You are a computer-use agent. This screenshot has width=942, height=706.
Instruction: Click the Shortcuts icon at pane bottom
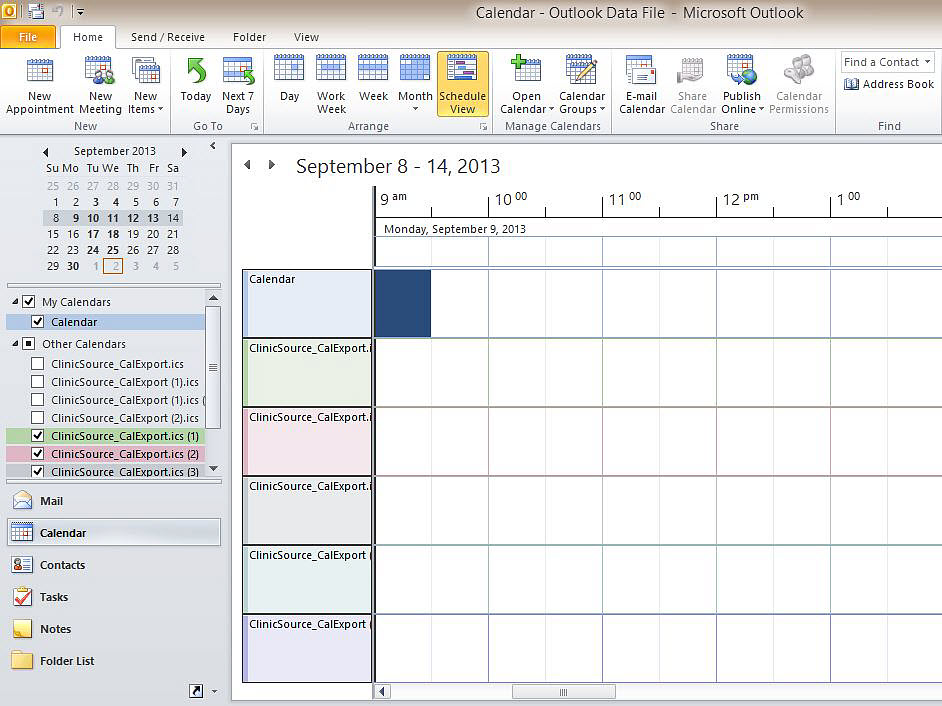(196, 691)
